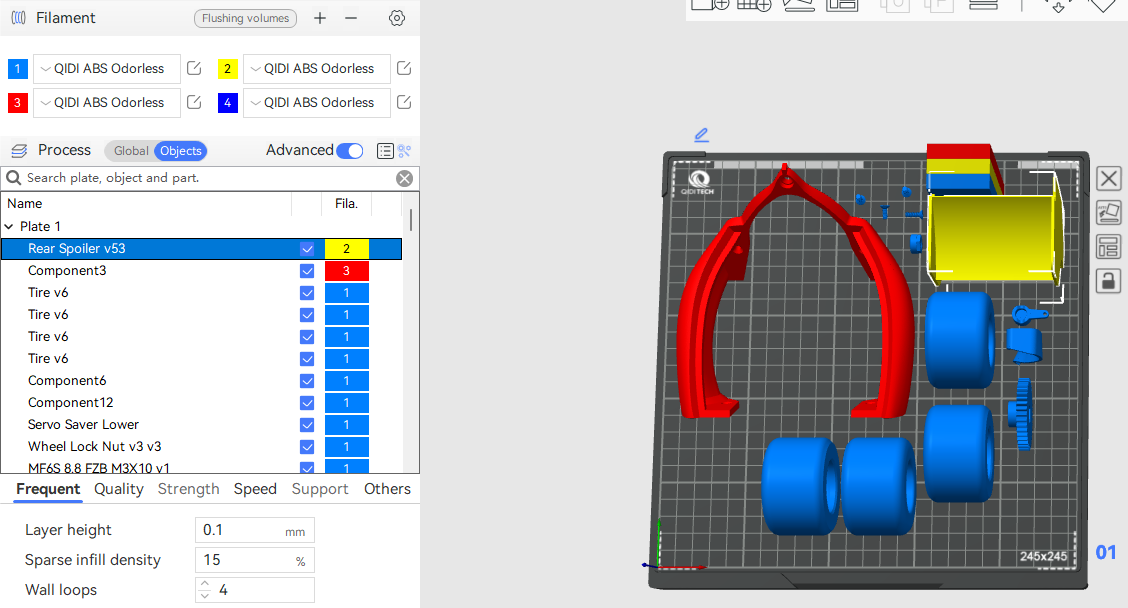Open filament 2 preset dropdown
The height and width of the screenshot is (608, 1128).
point(316,69)
